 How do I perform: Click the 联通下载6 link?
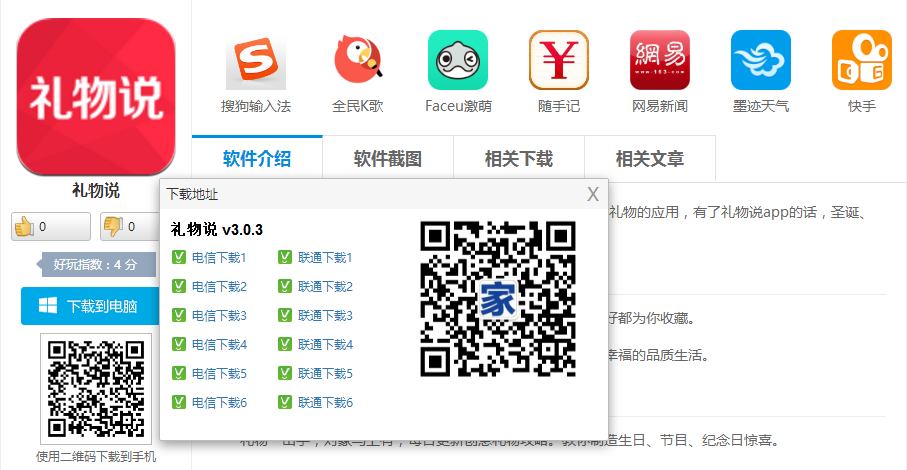(325, 402)
